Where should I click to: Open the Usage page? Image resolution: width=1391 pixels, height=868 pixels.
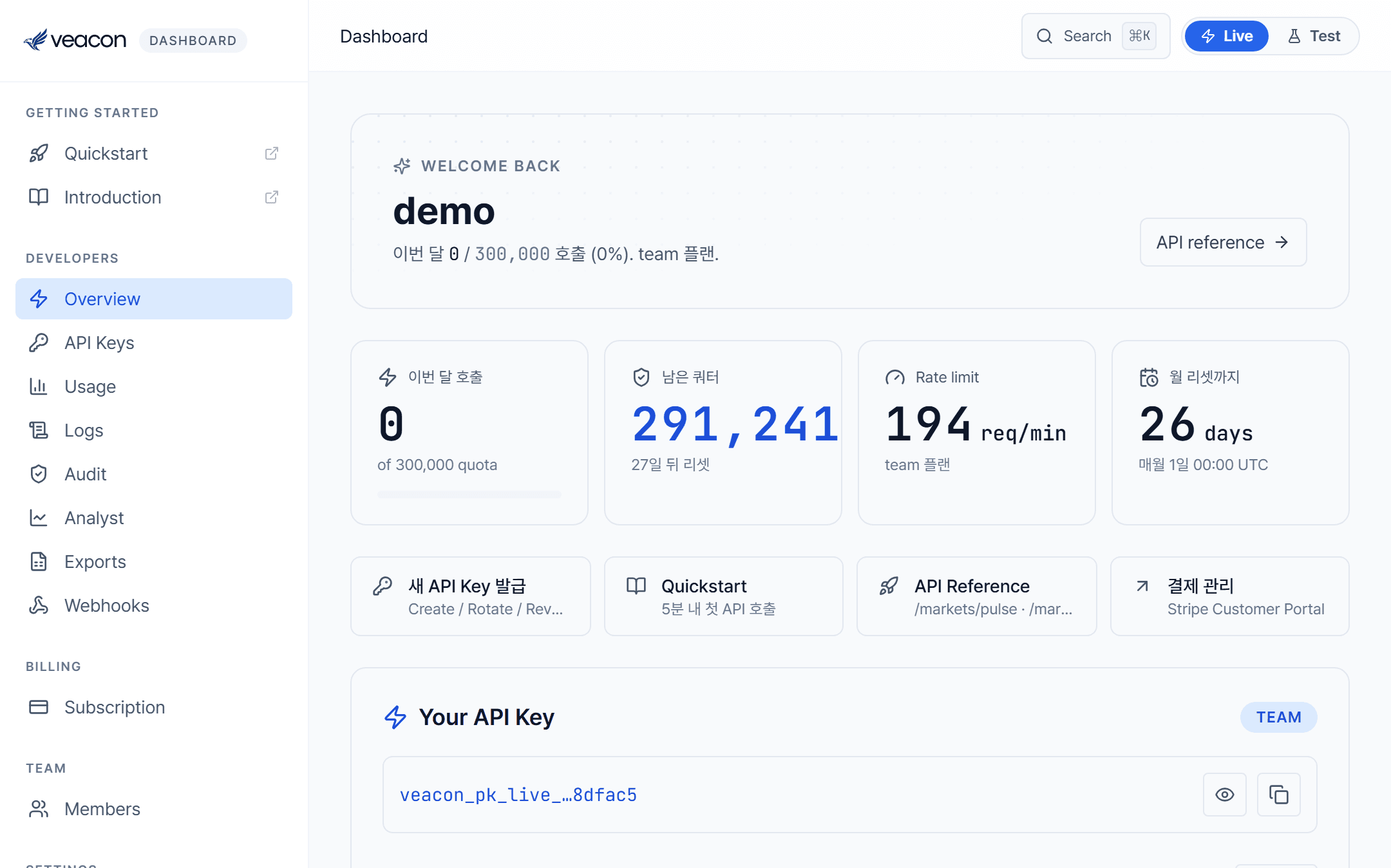coord(154,386)
